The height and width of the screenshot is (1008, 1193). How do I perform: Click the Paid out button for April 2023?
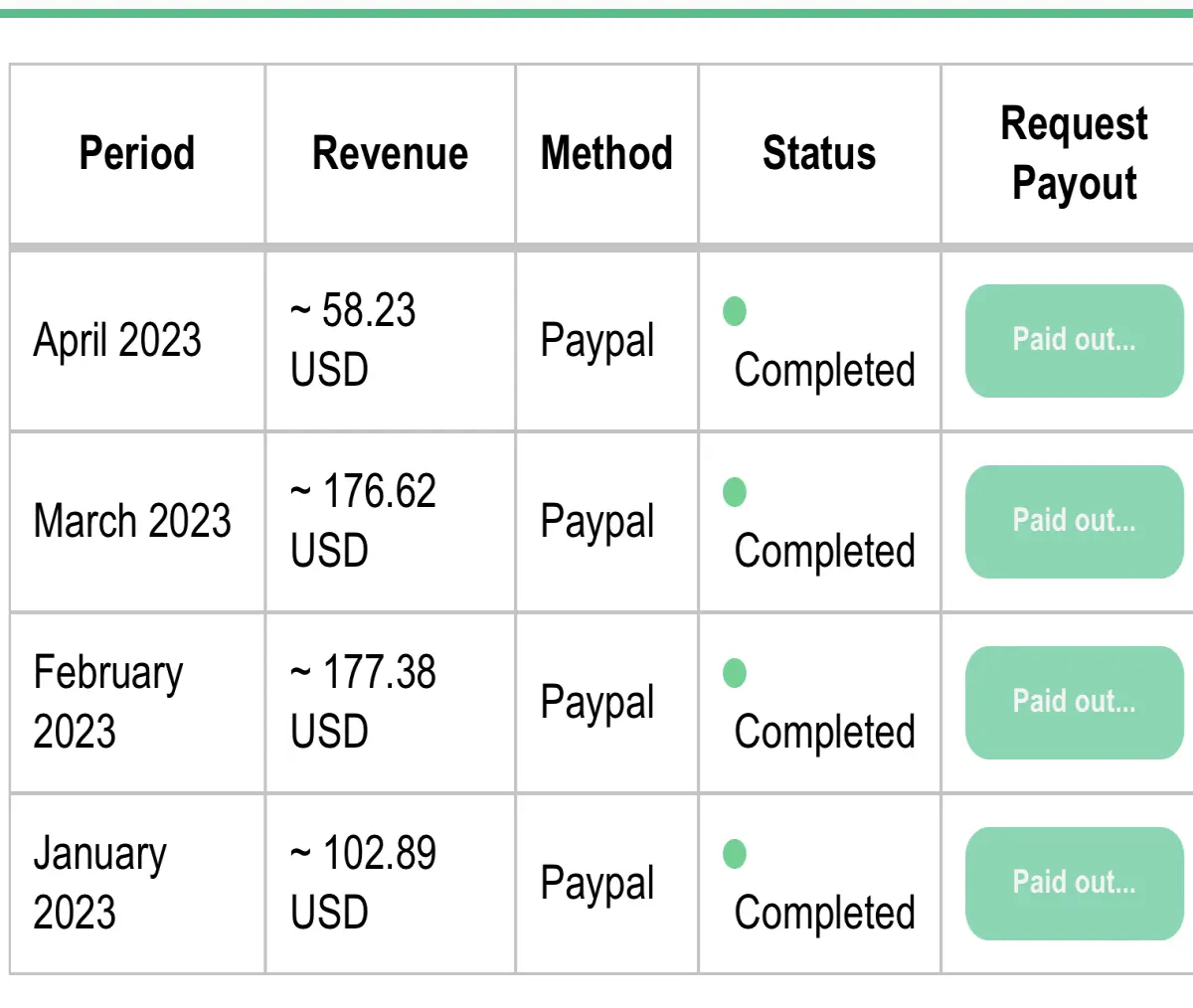(1074, 341)
